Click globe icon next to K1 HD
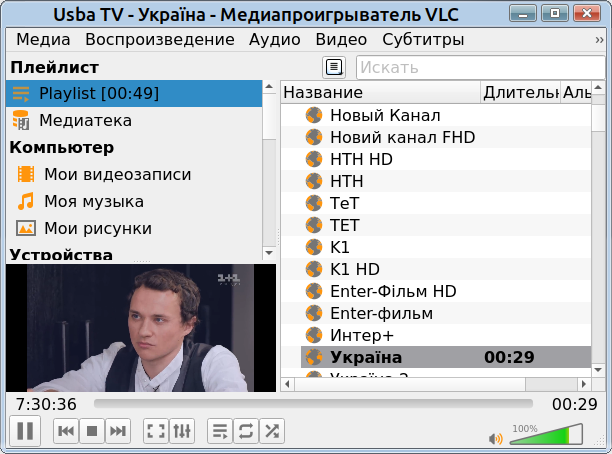Viewport: 612px width, 454px height. pos(314,269)
